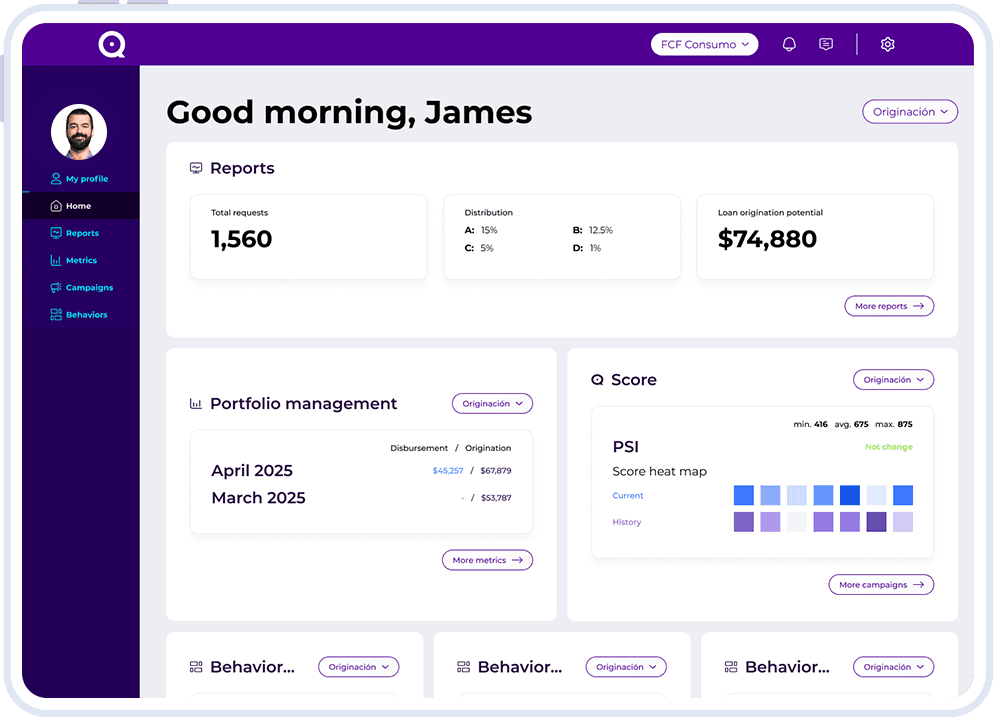Click the Loan origination potential card

(815, 237)
